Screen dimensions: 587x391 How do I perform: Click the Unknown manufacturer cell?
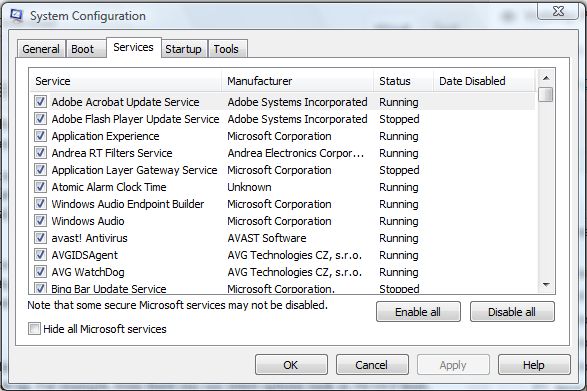pyautogui.click(x=249, y=187)
